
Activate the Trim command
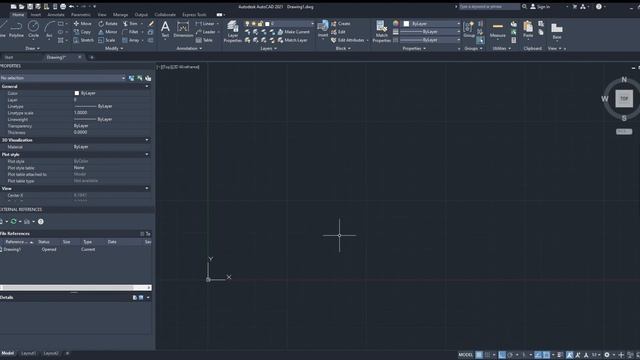(131, 24)
